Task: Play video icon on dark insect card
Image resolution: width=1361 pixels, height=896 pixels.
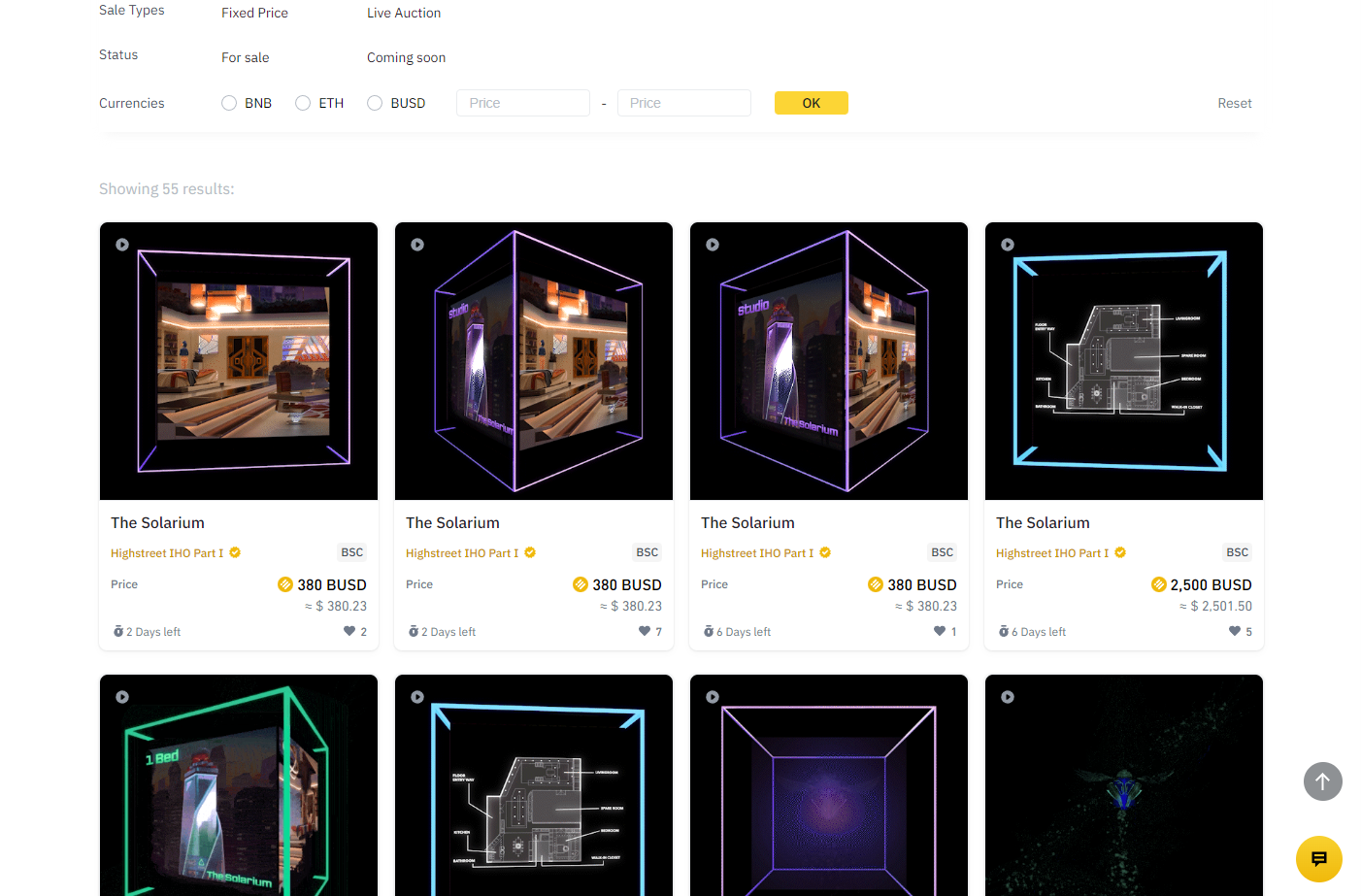Action: pyautogui.click(x=1008, y=697)
